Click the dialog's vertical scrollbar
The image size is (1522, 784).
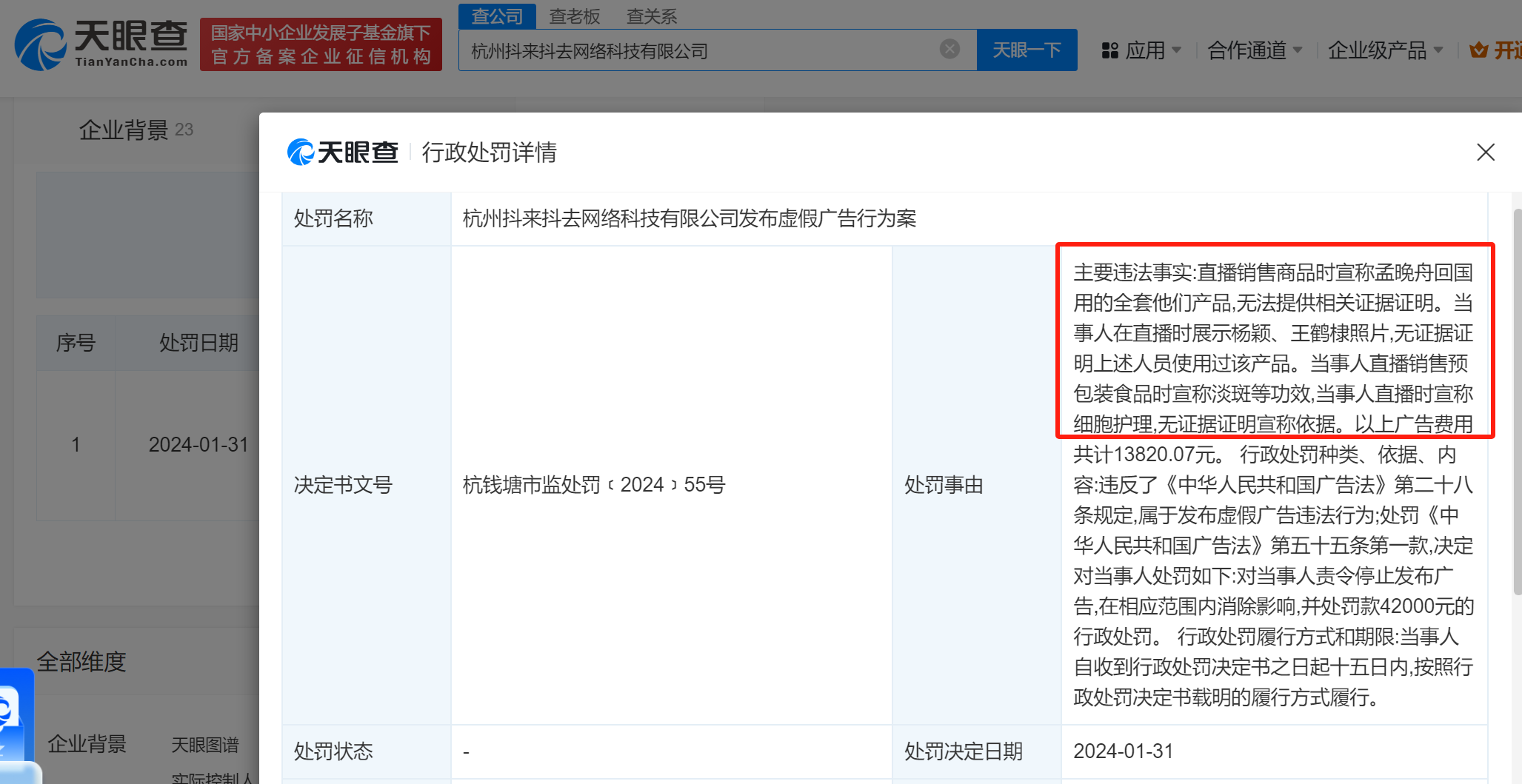tap(1516, 400)
